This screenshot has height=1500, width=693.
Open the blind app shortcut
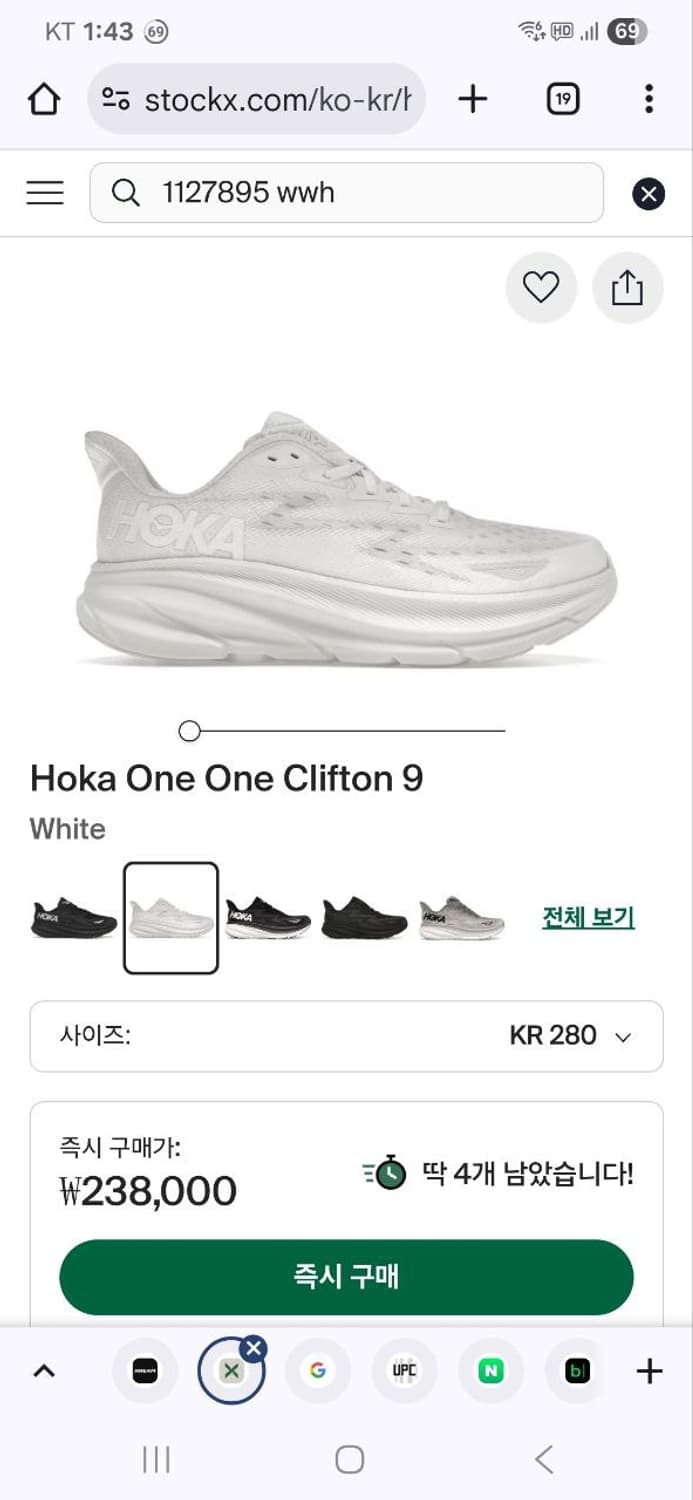point(576,1371)
